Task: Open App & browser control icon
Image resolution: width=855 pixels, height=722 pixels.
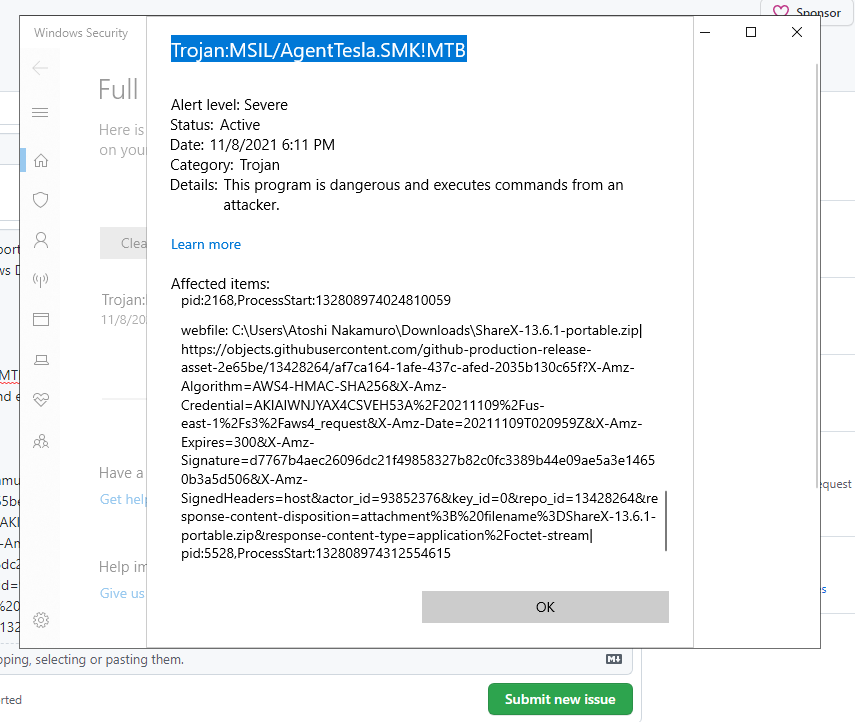Action: [41, 320]
